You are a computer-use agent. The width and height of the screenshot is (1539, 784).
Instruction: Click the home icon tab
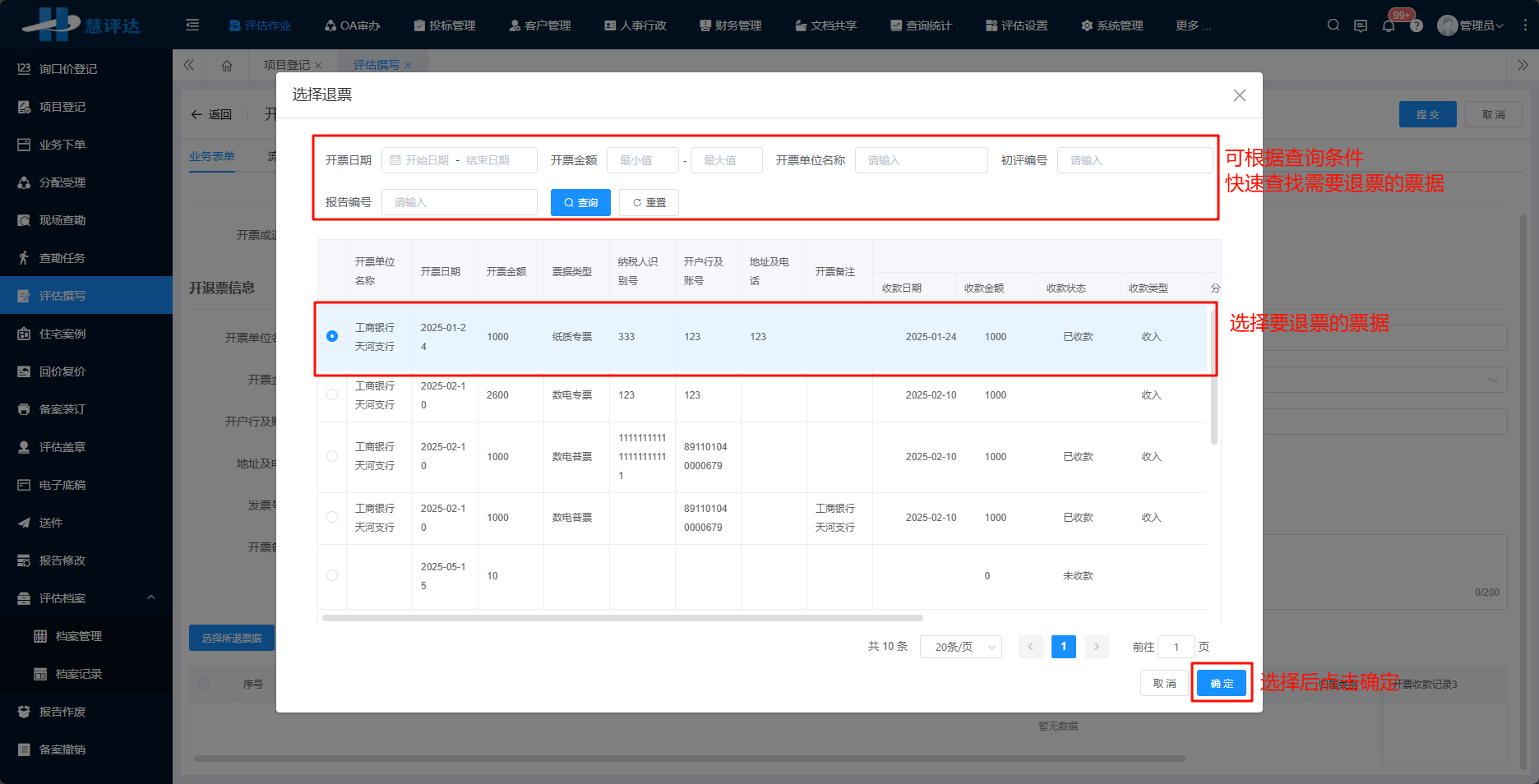[x=227, y=65]
